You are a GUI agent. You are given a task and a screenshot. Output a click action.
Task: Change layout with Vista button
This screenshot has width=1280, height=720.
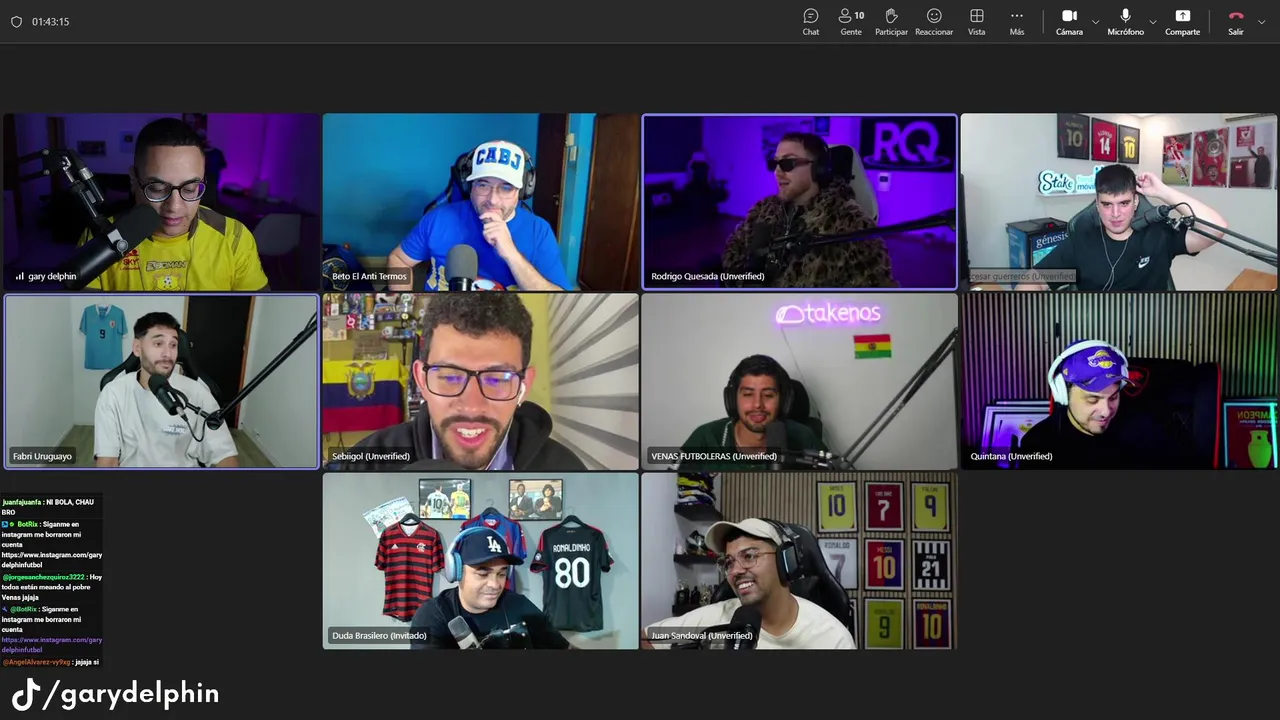pyautogui.click(x=977, y=22)
